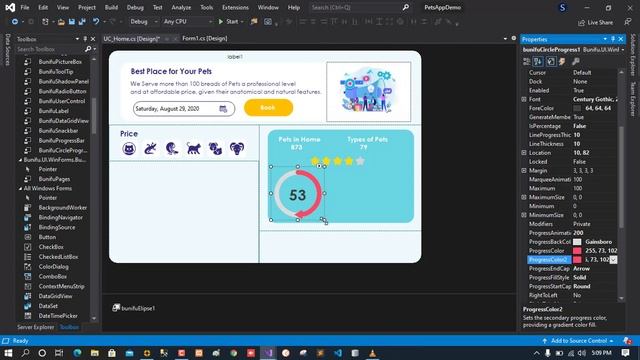Open the Build menu
Image resolution: width=640 pixels, height=360 pixels.
[111, 7]
